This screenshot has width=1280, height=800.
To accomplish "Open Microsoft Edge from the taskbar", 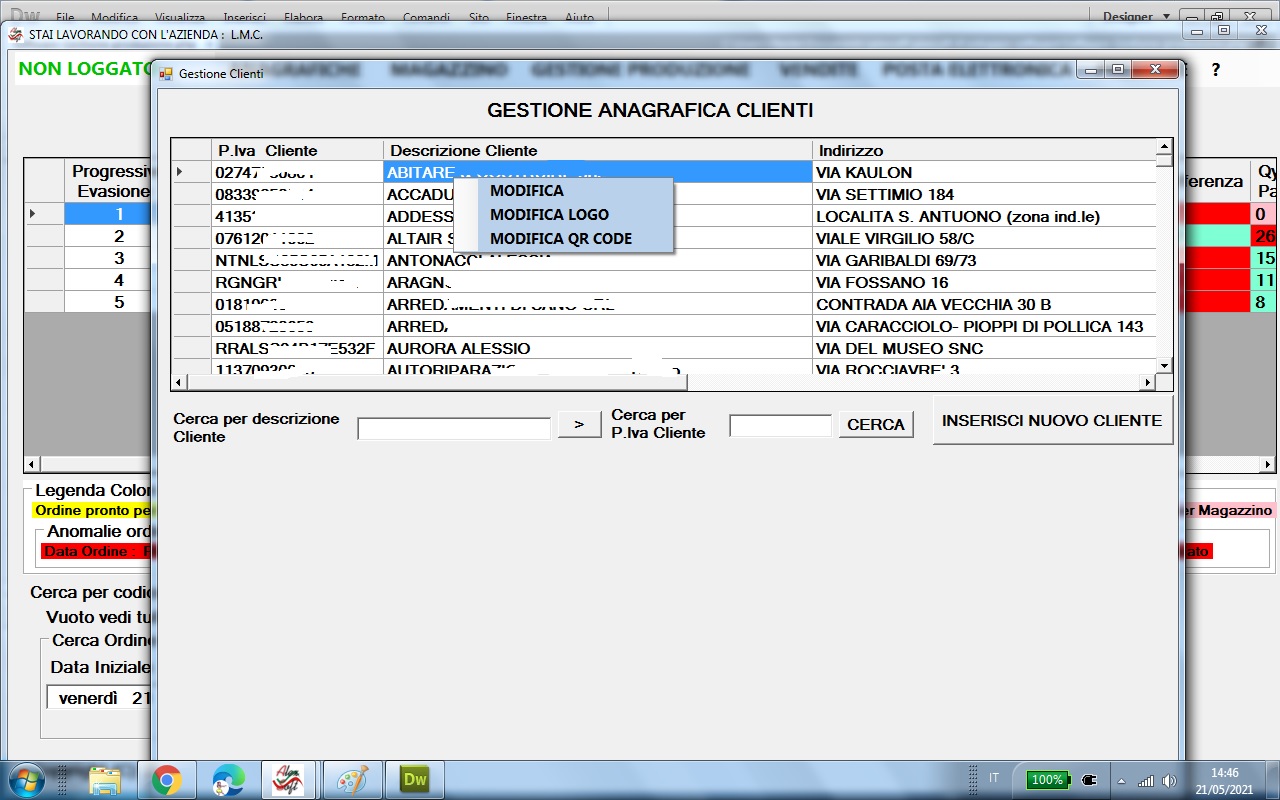I will pos(229,780).
